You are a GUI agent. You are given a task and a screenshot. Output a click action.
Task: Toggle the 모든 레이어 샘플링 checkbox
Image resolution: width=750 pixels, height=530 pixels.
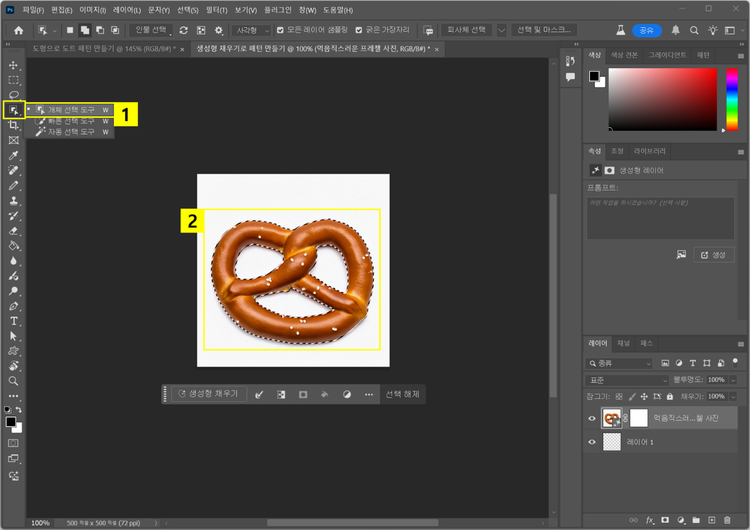281,31
